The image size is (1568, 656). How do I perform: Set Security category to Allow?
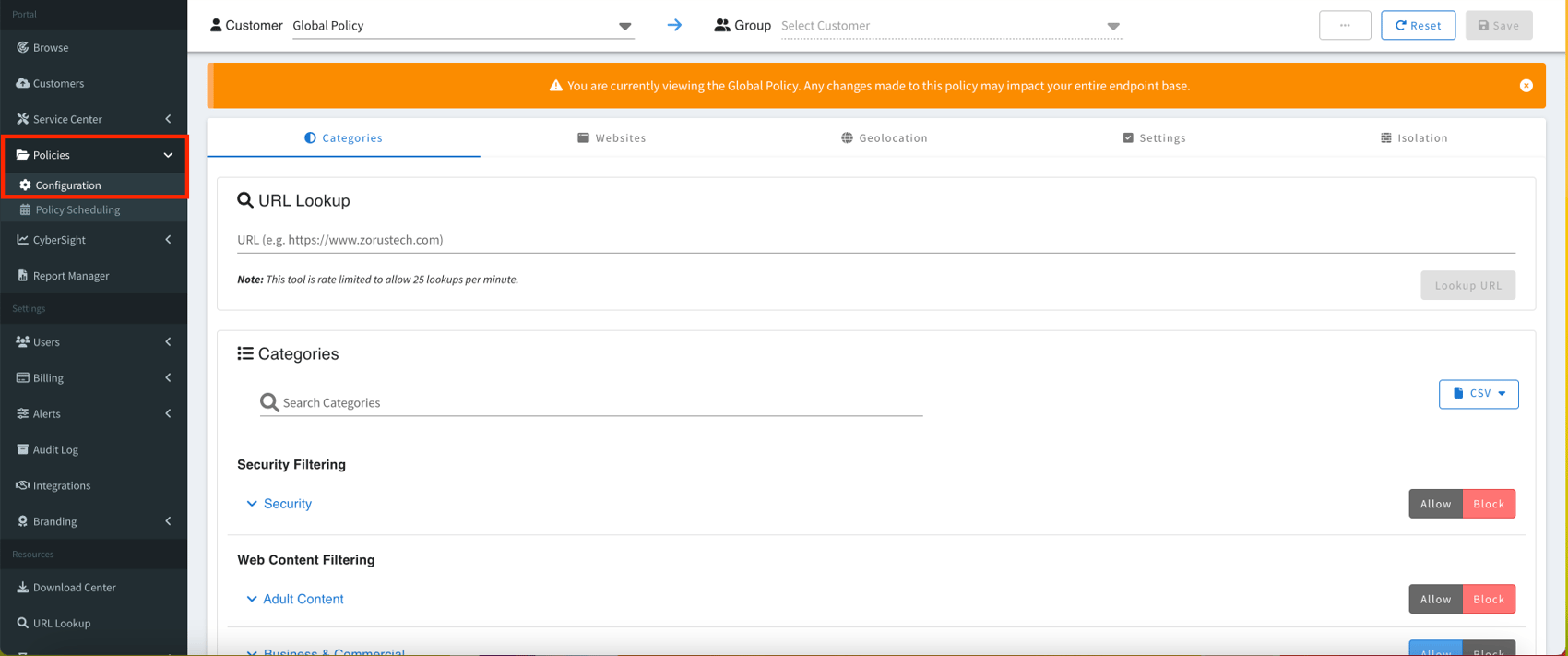pos(1435,504)
